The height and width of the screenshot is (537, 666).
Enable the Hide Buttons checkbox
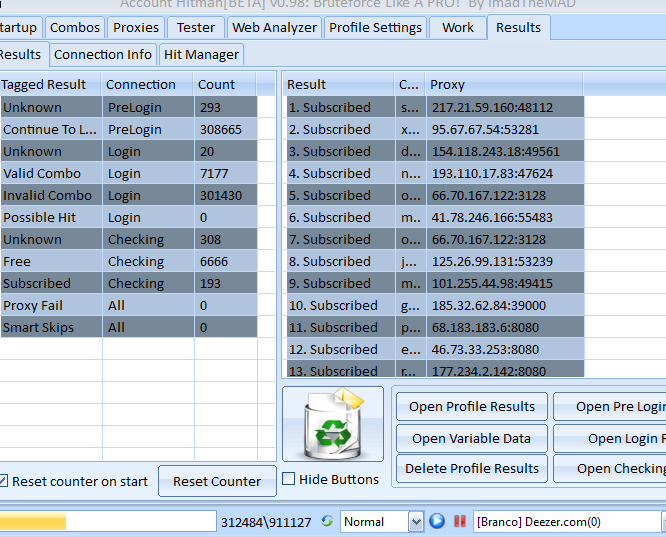288,479
